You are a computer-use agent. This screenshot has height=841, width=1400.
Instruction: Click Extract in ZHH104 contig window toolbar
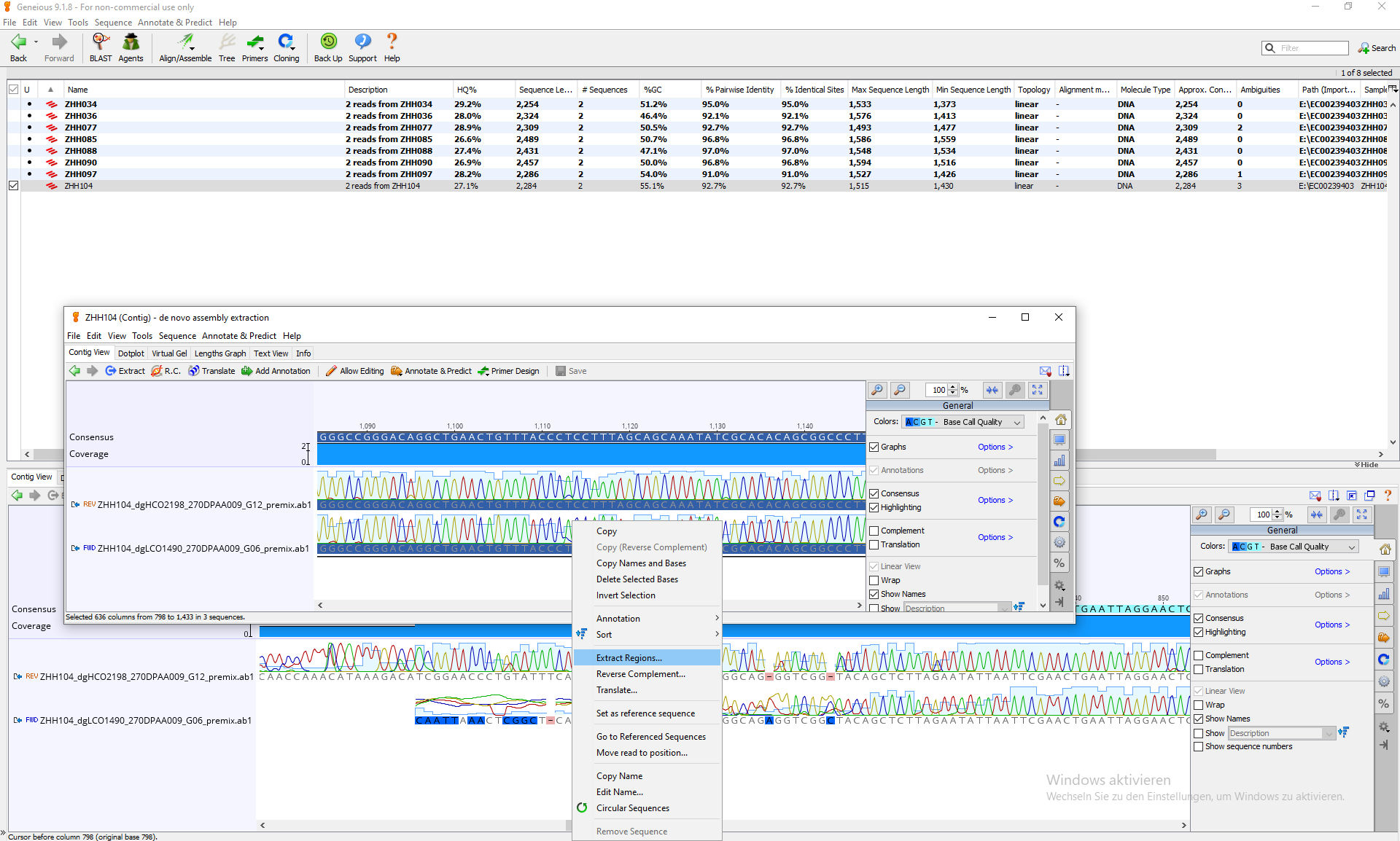(125, 371)
